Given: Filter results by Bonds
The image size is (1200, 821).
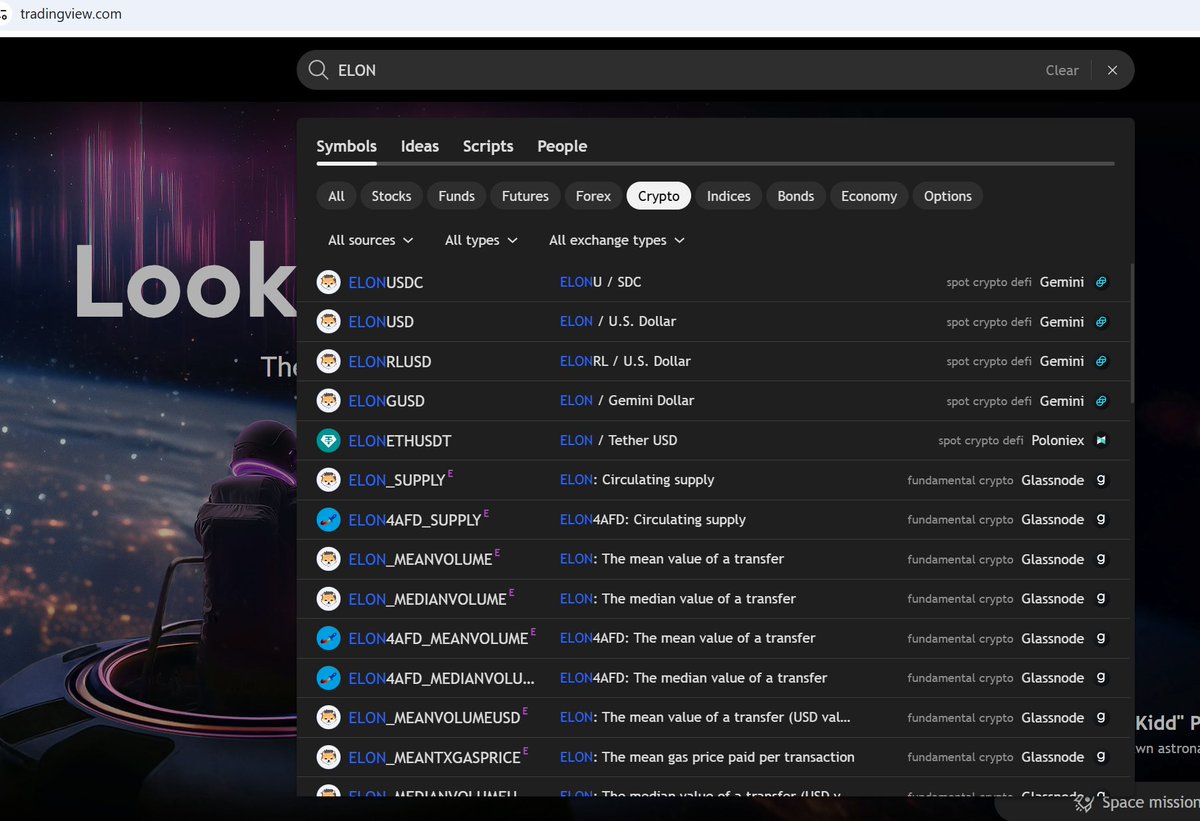Looking at the screenshot, I should 796,196.
